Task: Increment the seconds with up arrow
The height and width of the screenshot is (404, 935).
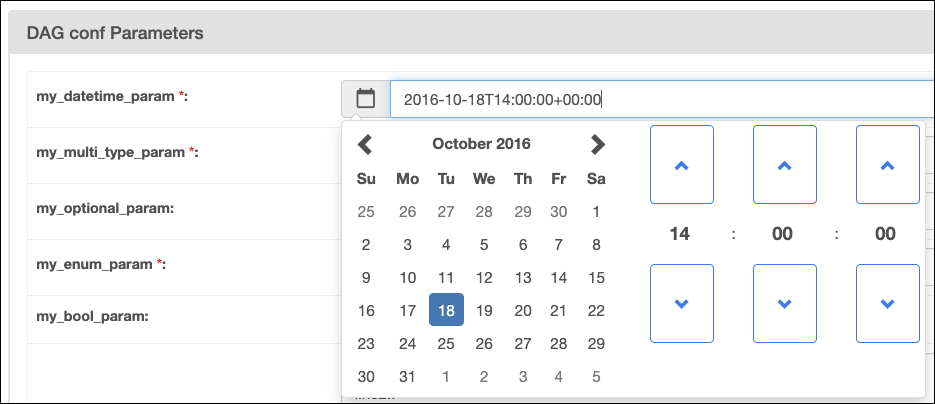Action: click(x=887, y=165)
